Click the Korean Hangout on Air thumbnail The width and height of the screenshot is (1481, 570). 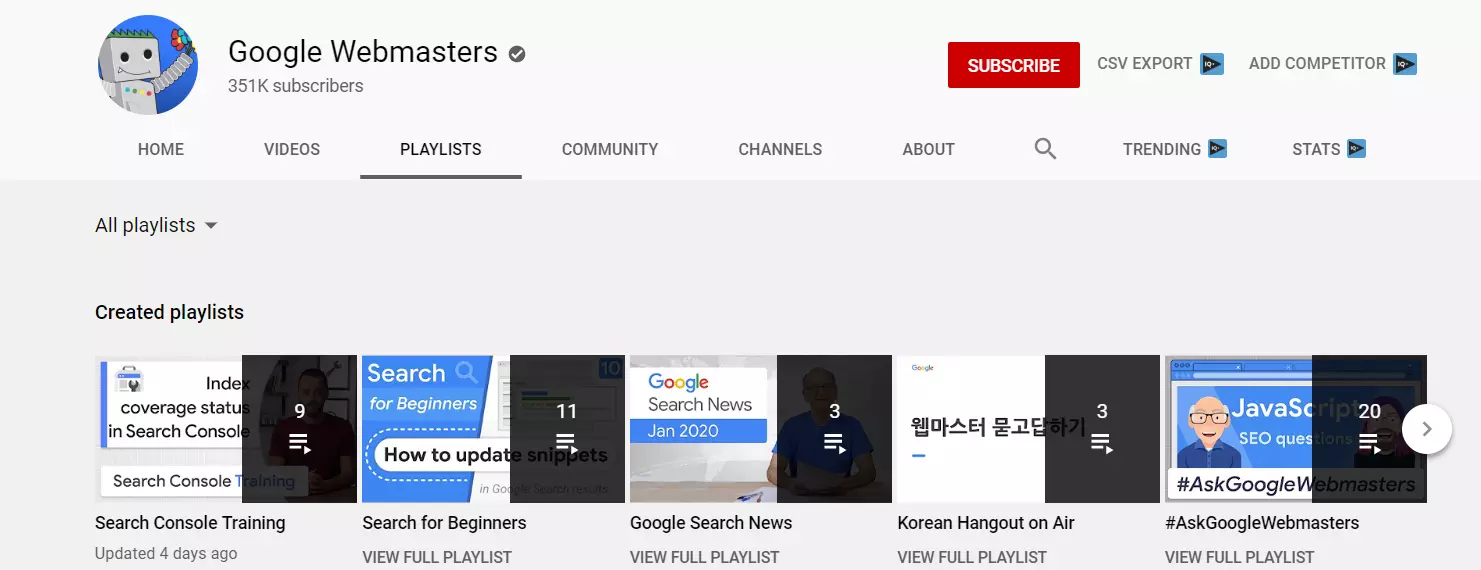click(x=1028, y=429)
